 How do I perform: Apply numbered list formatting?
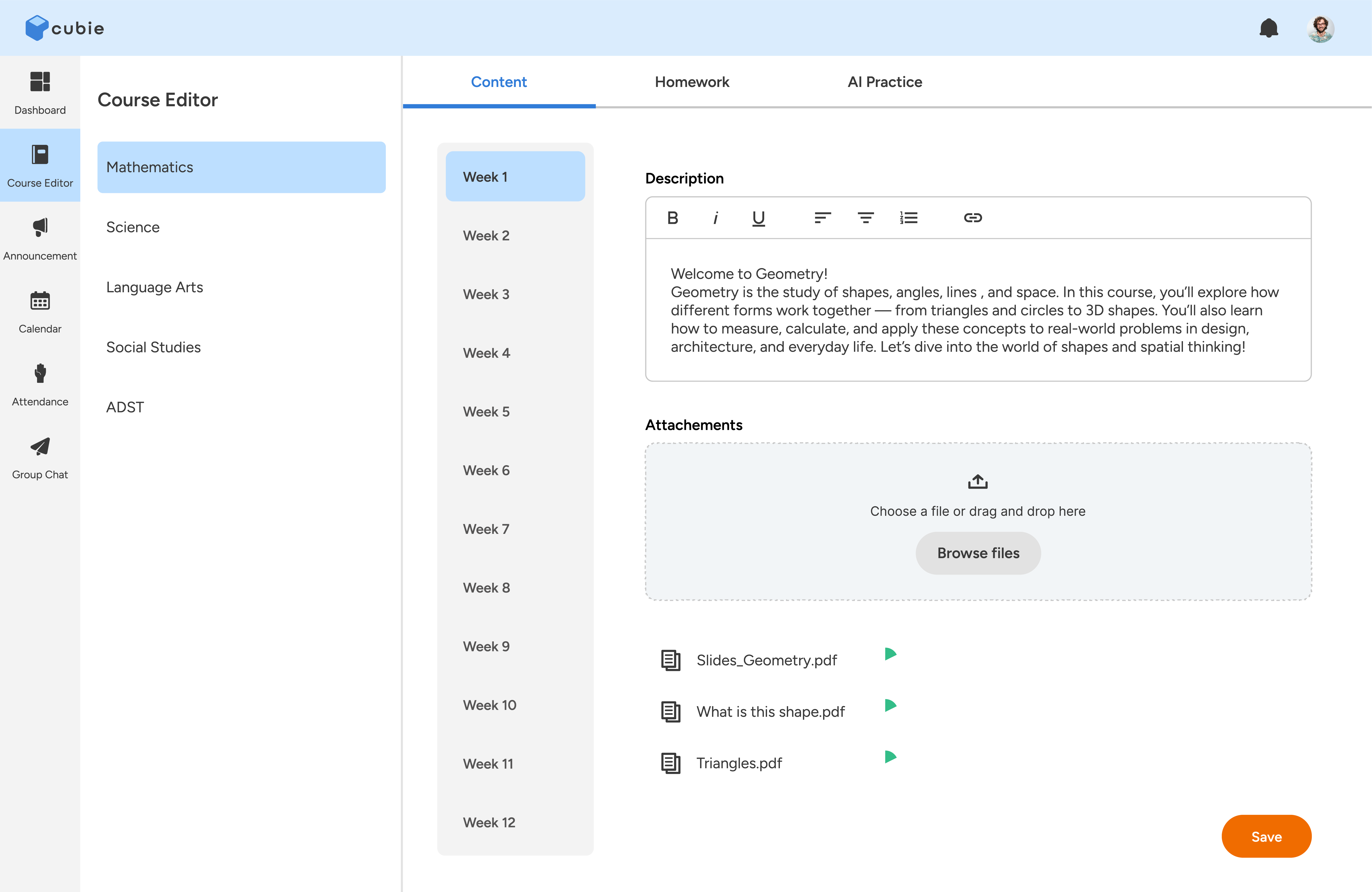click(909, 218)
